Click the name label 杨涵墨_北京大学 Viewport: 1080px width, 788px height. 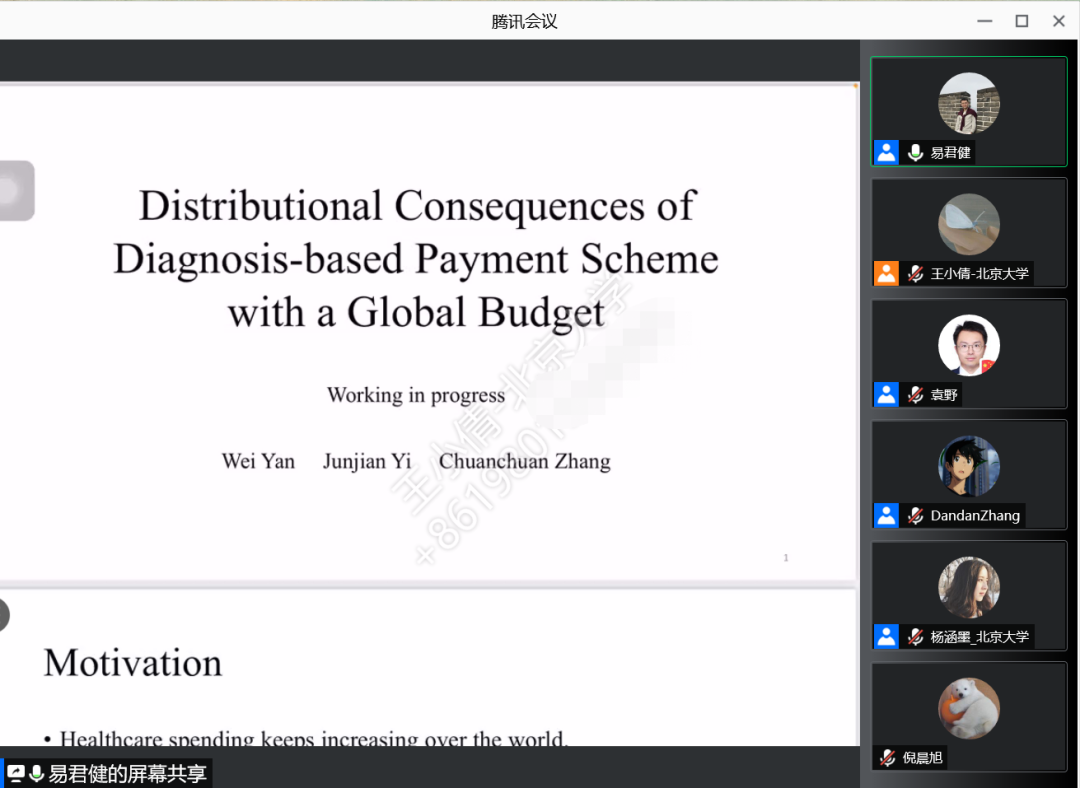979,637
